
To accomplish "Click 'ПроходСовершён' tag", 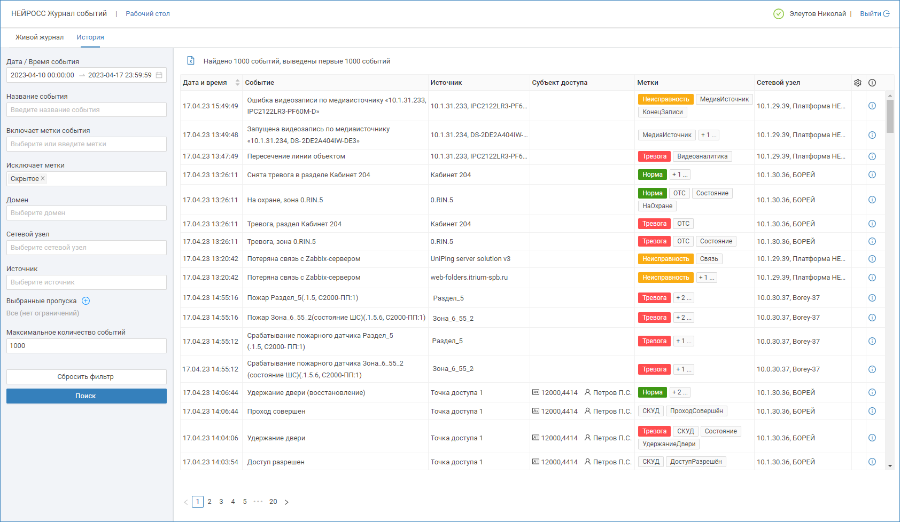I will coord(697,411).
